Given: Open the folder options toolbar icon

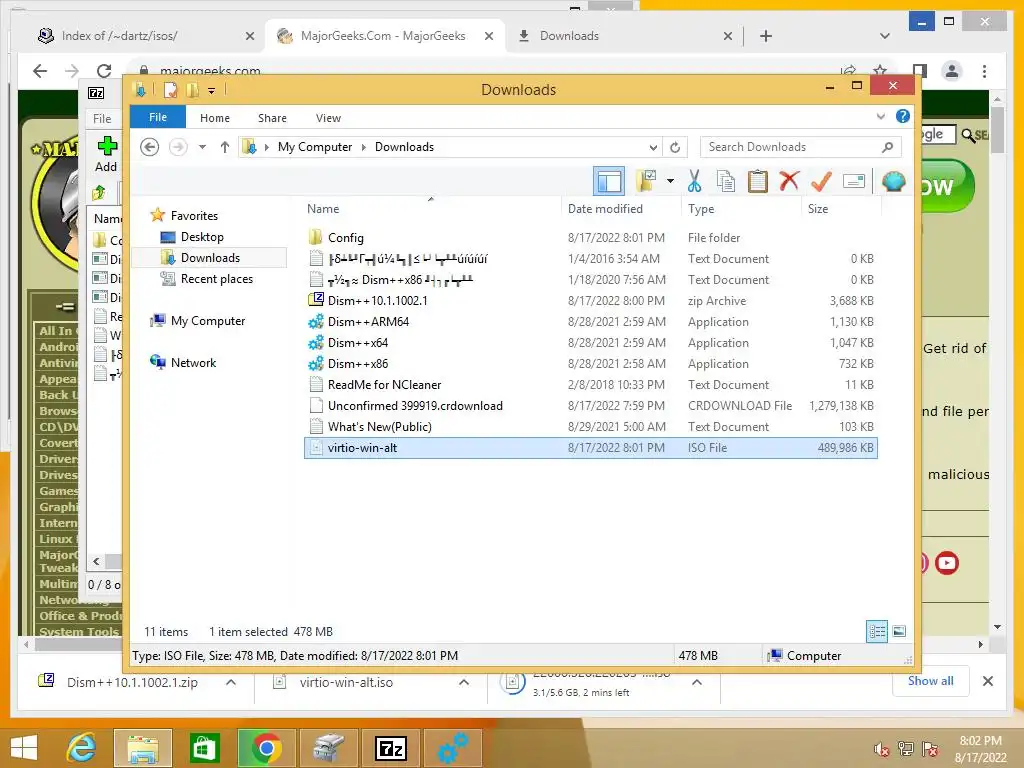Looking at the screenshot, I should tap(645, 181).
